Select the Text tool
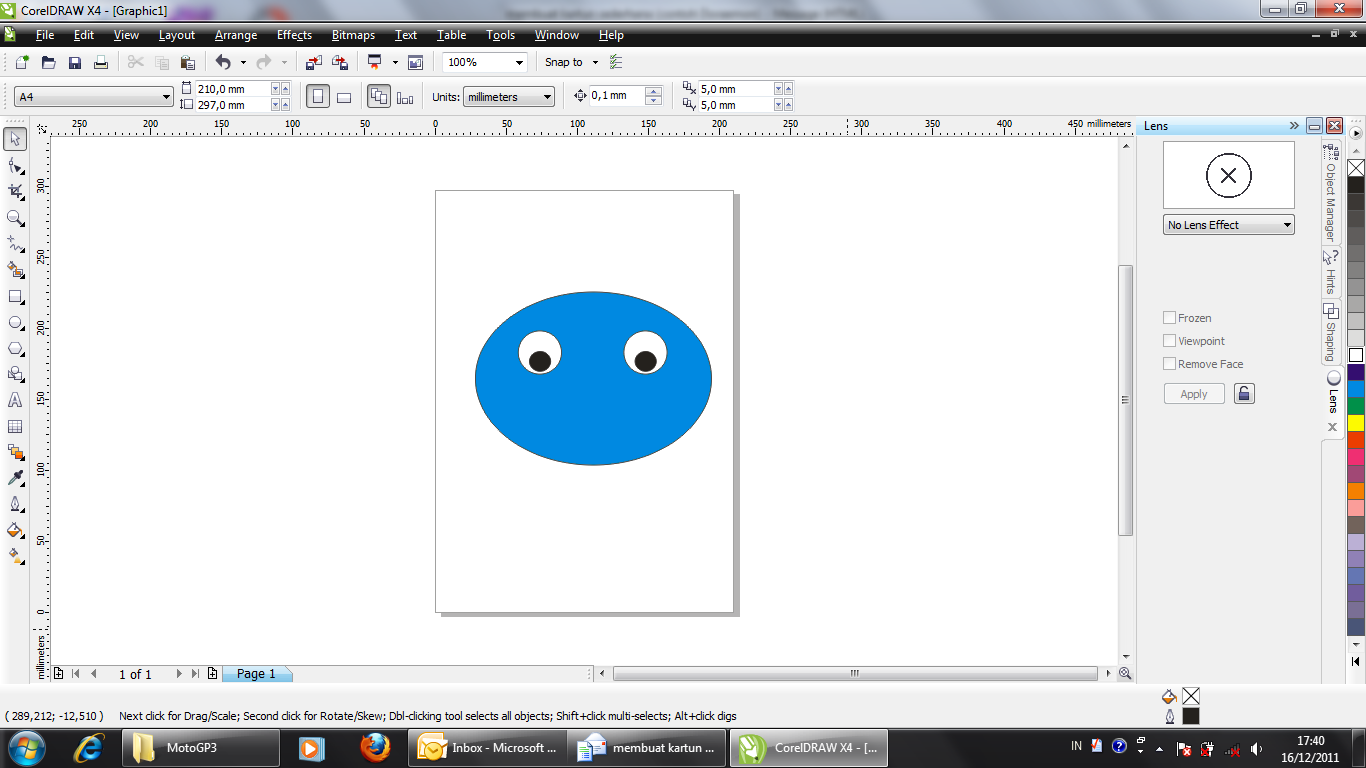 [x=15, y=400]
